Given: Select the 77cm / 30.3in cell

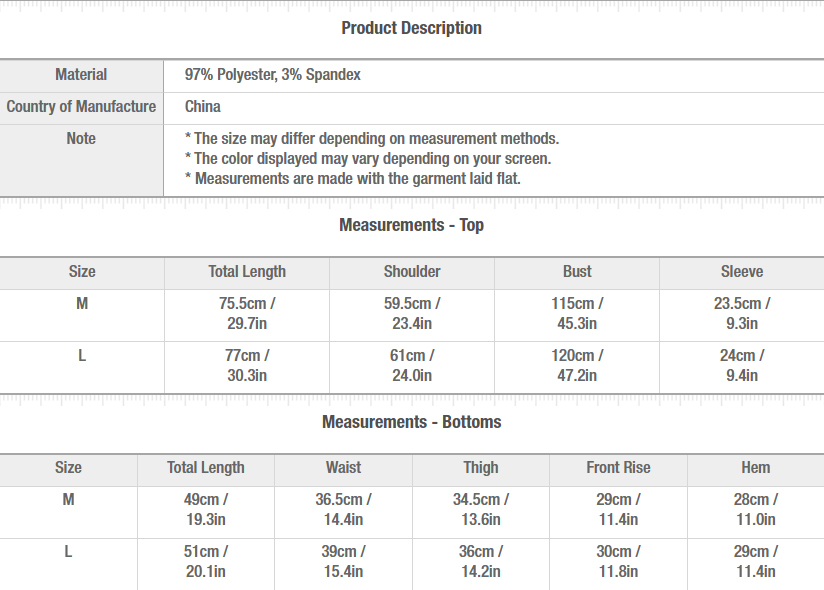Looking at the screenshot, I should 247,366.
